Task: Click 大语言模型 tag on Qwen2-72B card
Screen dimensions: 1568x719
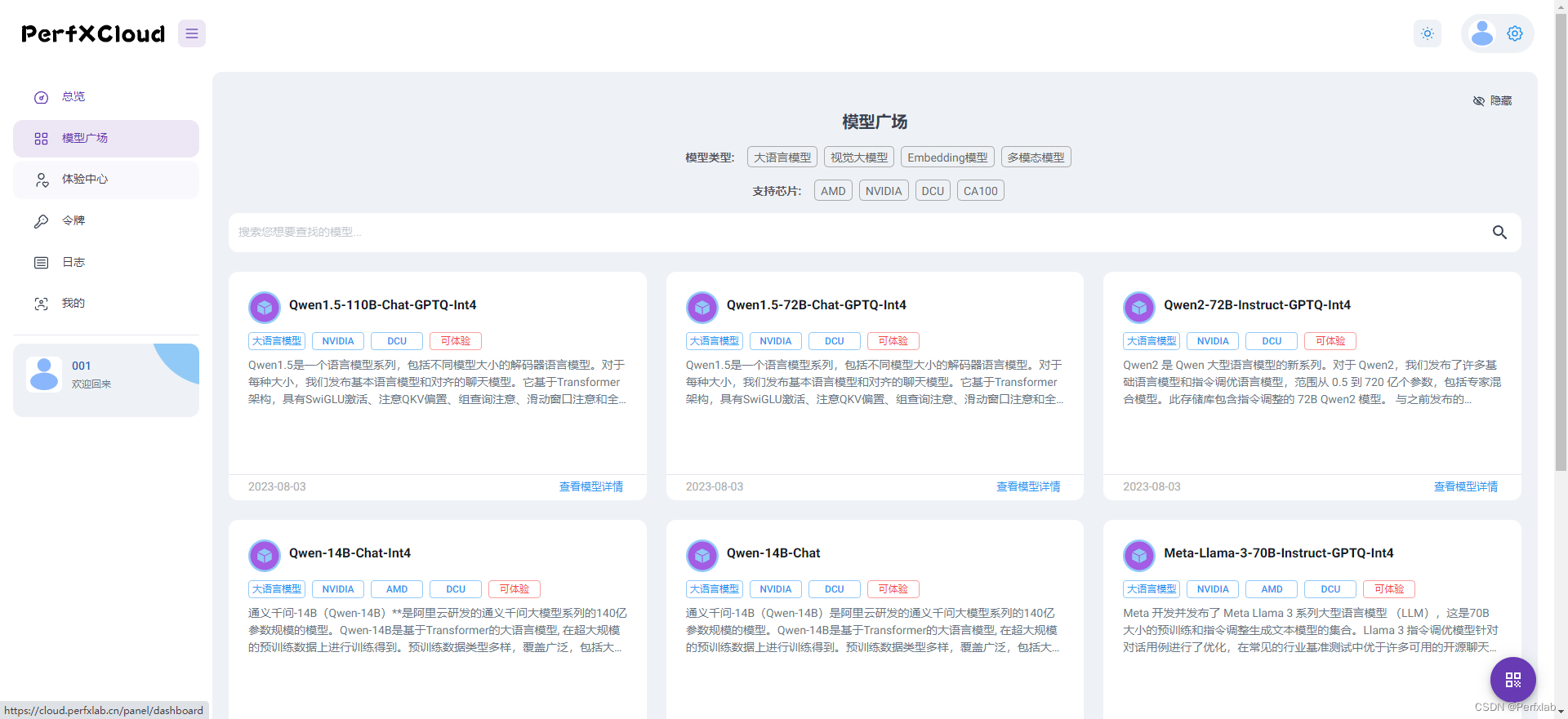Action: pos(1151,341)
